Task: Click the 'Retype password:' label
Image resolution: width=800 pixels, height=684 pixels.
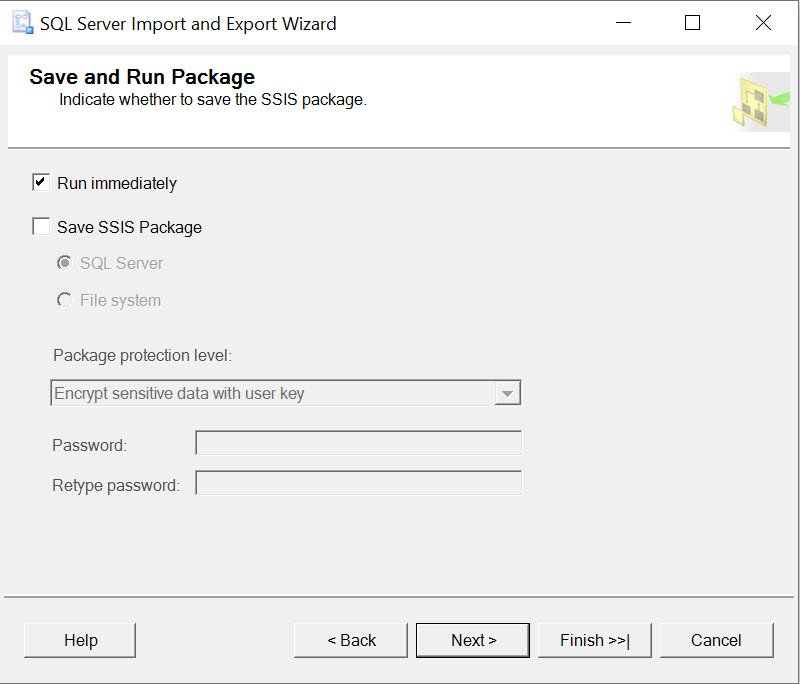Action: (x=116, y=485)
